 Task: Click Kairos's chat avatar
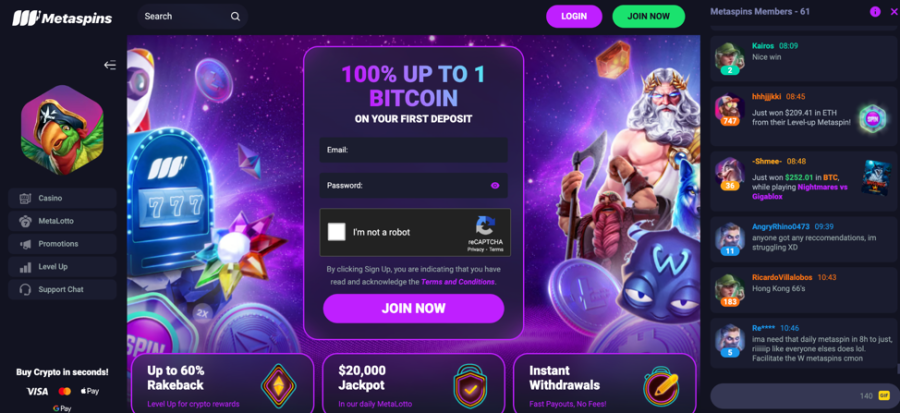coord(730,57)
